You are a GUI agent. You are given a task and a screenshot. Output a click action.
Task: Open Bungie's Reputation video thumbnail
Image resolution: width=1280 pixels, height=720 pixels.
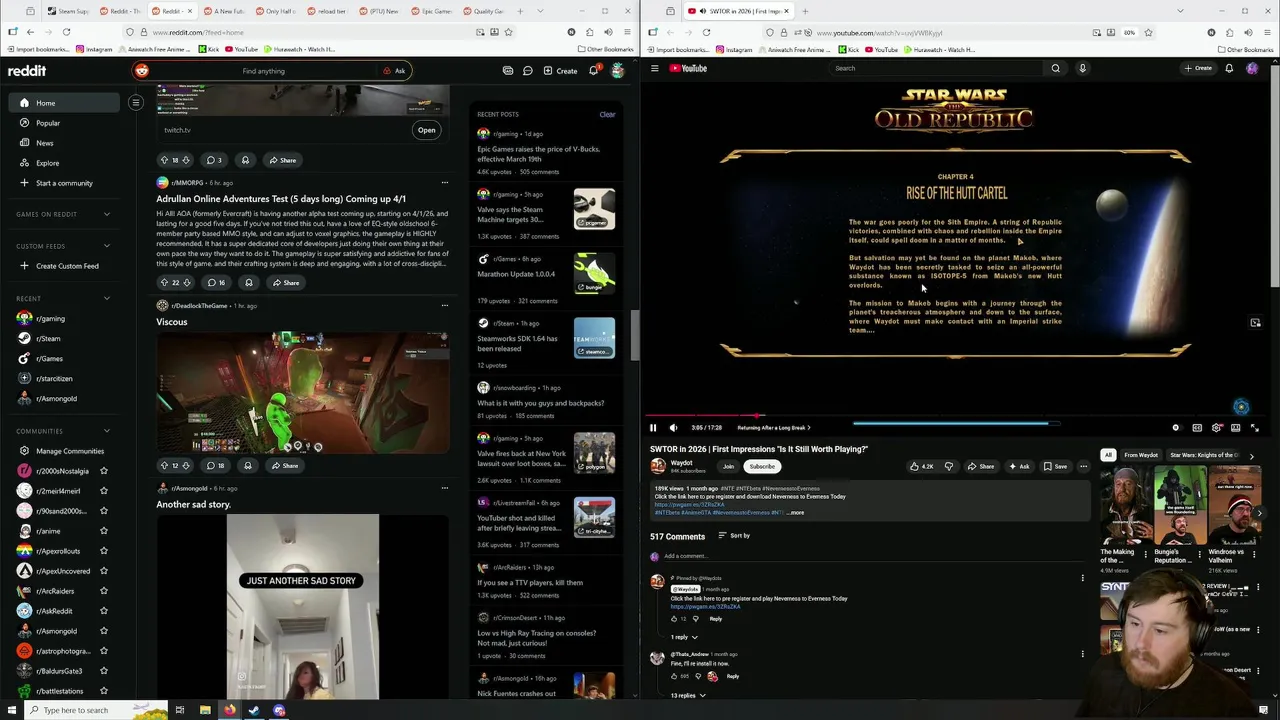1181,505
